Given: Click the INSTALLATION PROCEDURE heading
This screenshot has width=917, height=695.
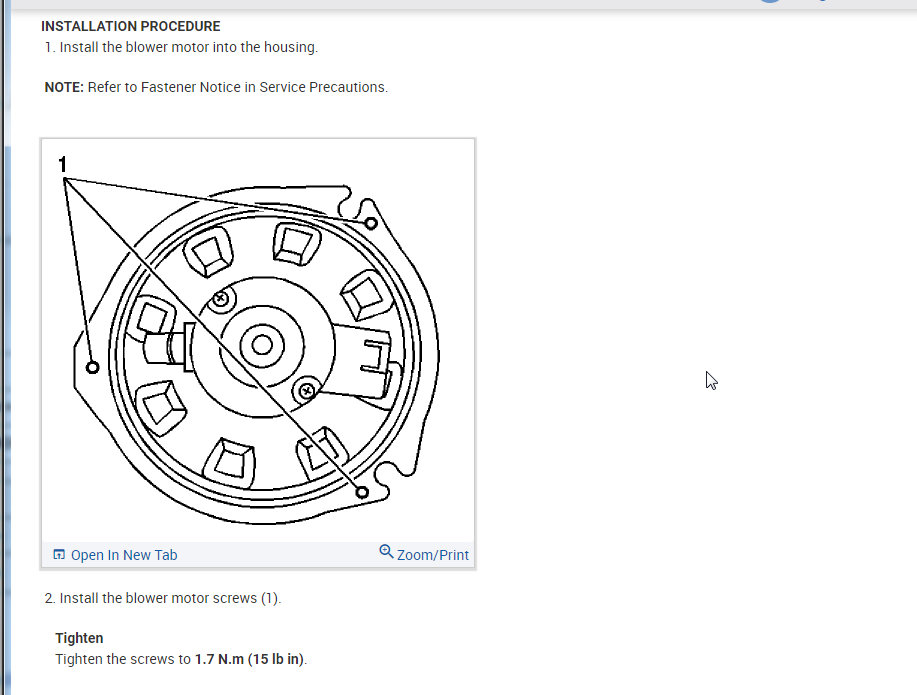Looking at the screenshot, I should pos(130,26).
